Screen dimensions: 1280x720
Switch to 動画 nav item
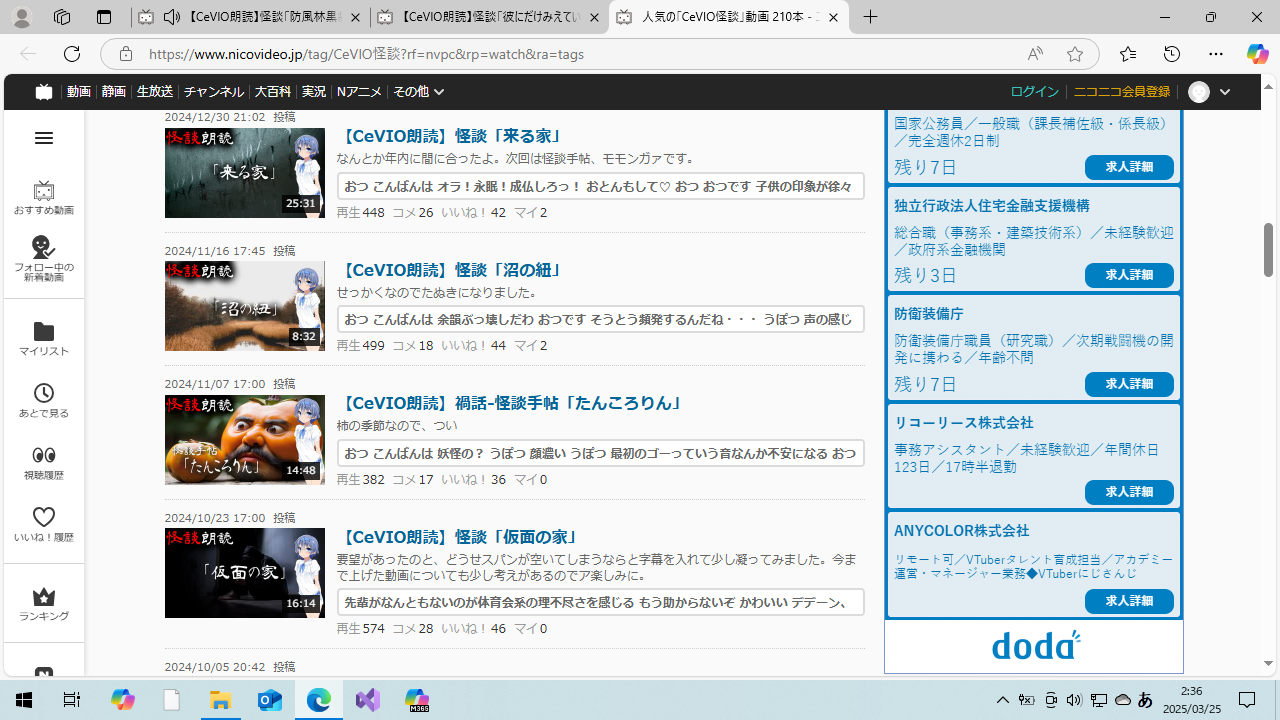coord(79,92)
